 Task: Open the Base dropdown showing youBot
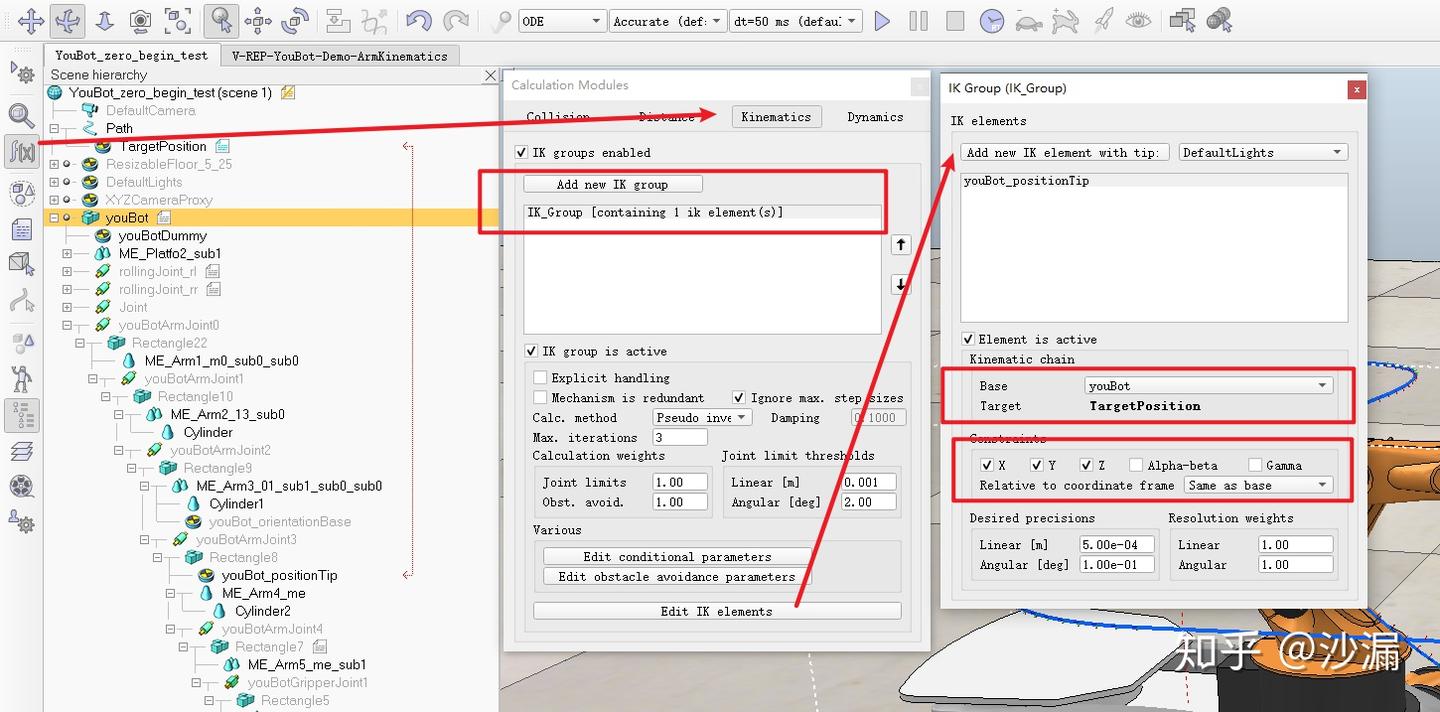click(x=1209, y=386)
